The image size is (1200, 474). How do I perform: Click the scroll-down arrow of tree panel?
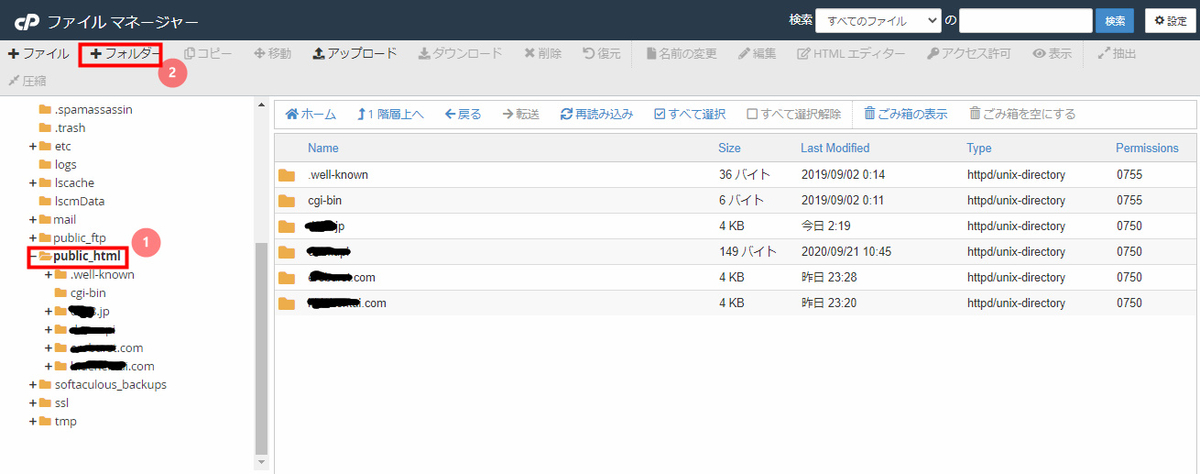(262, 464)
